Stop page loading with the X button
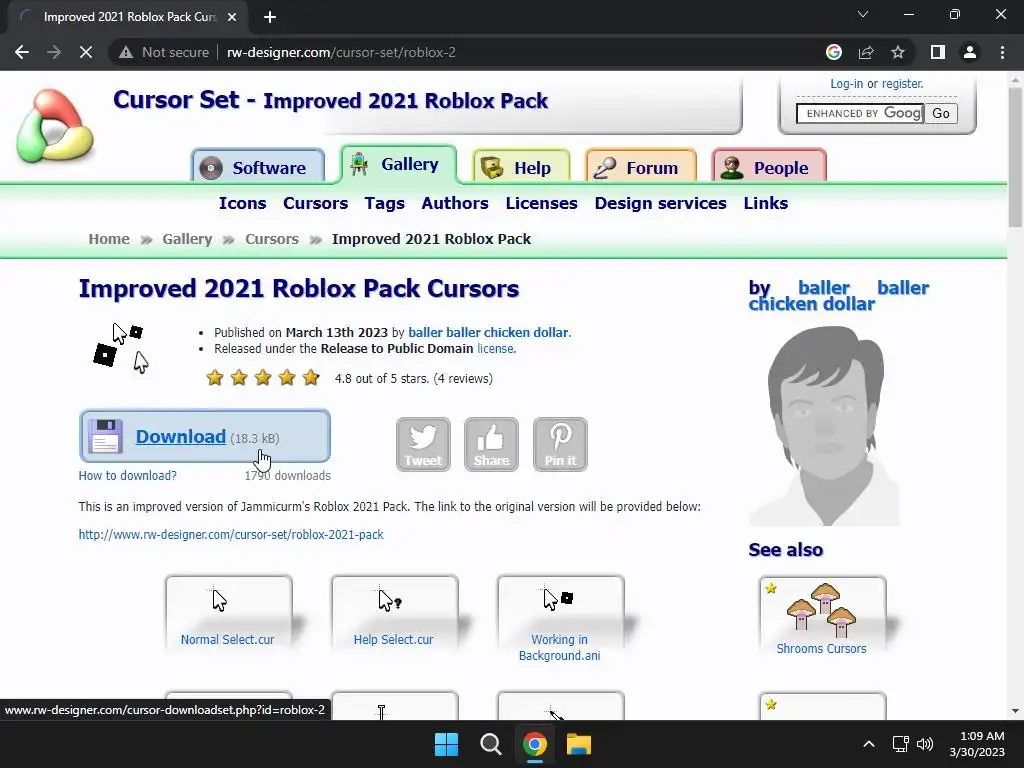Image resolution: width=1024 pixels, height=768 pixels. tap(86, 52)
